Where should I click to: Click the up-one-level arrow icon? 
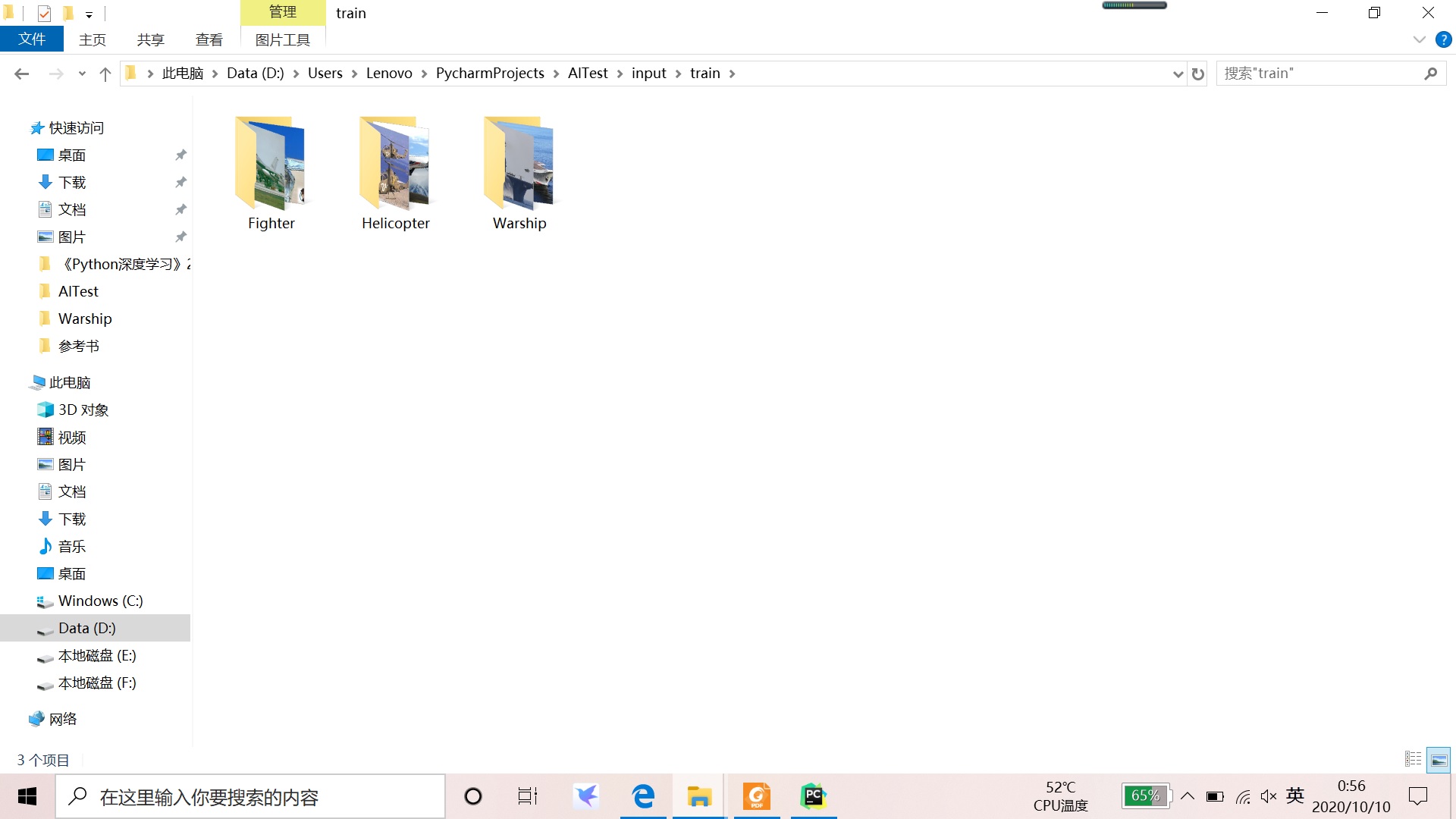105,74
